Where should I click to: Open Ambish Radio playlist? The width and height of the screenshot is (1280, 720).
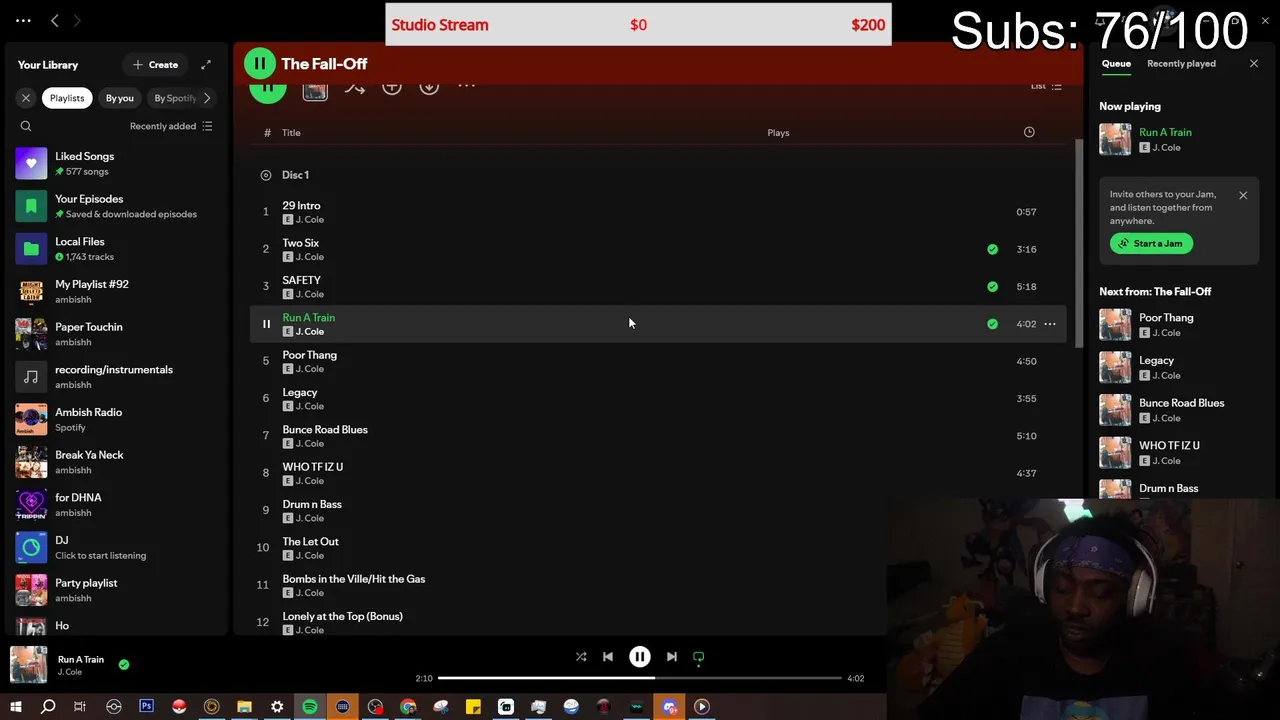[x=115, y=419]
